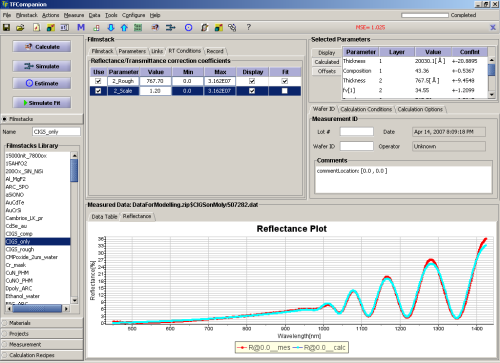Click the calculate icon in toolbar
The width and height of the screenshot is (500, 363).
(155, 27)
